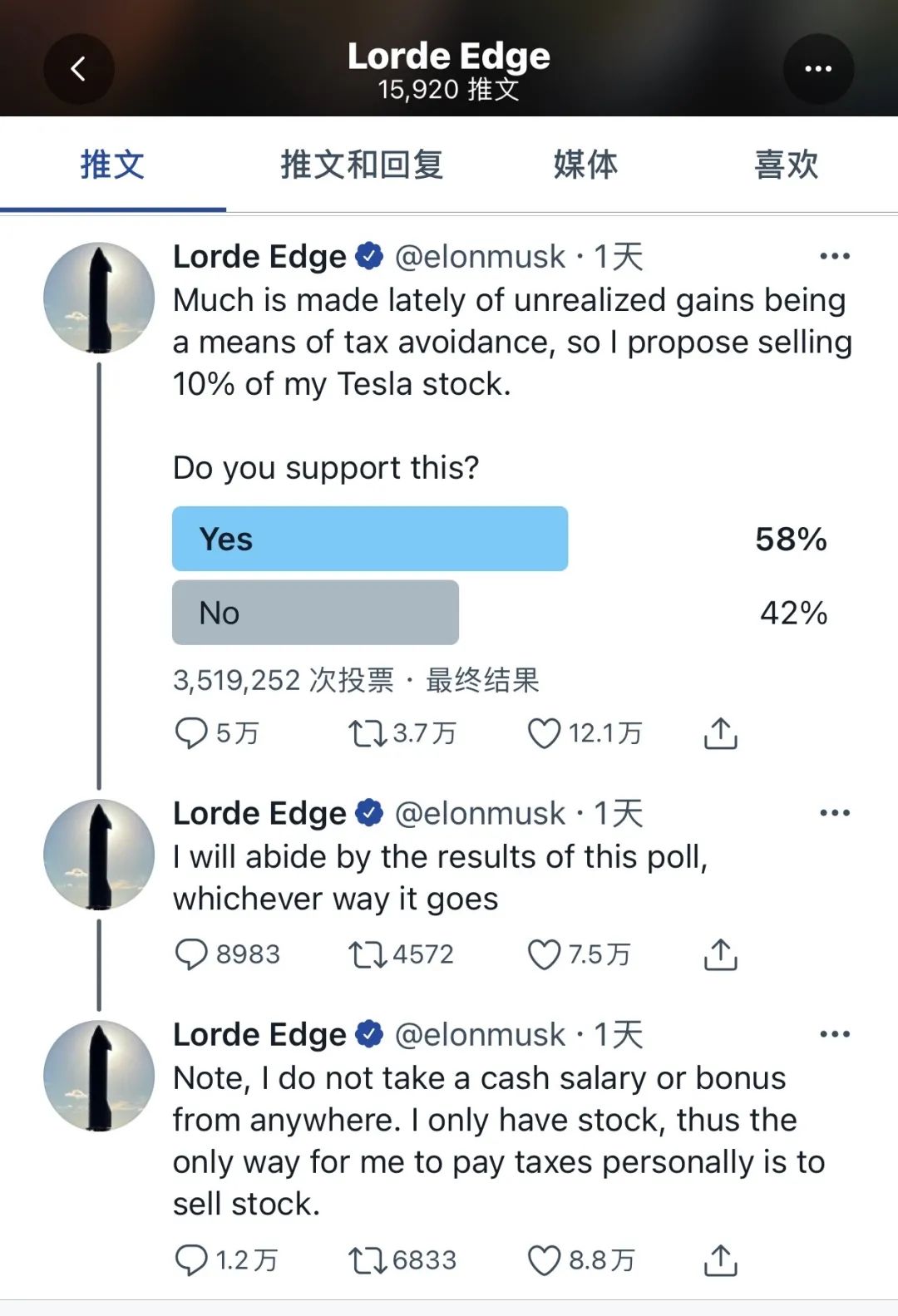Image resolution: width=898 pixels, height=1316 pixels.
Task: Open profile options at top right
Action: [x=819, y=69]
